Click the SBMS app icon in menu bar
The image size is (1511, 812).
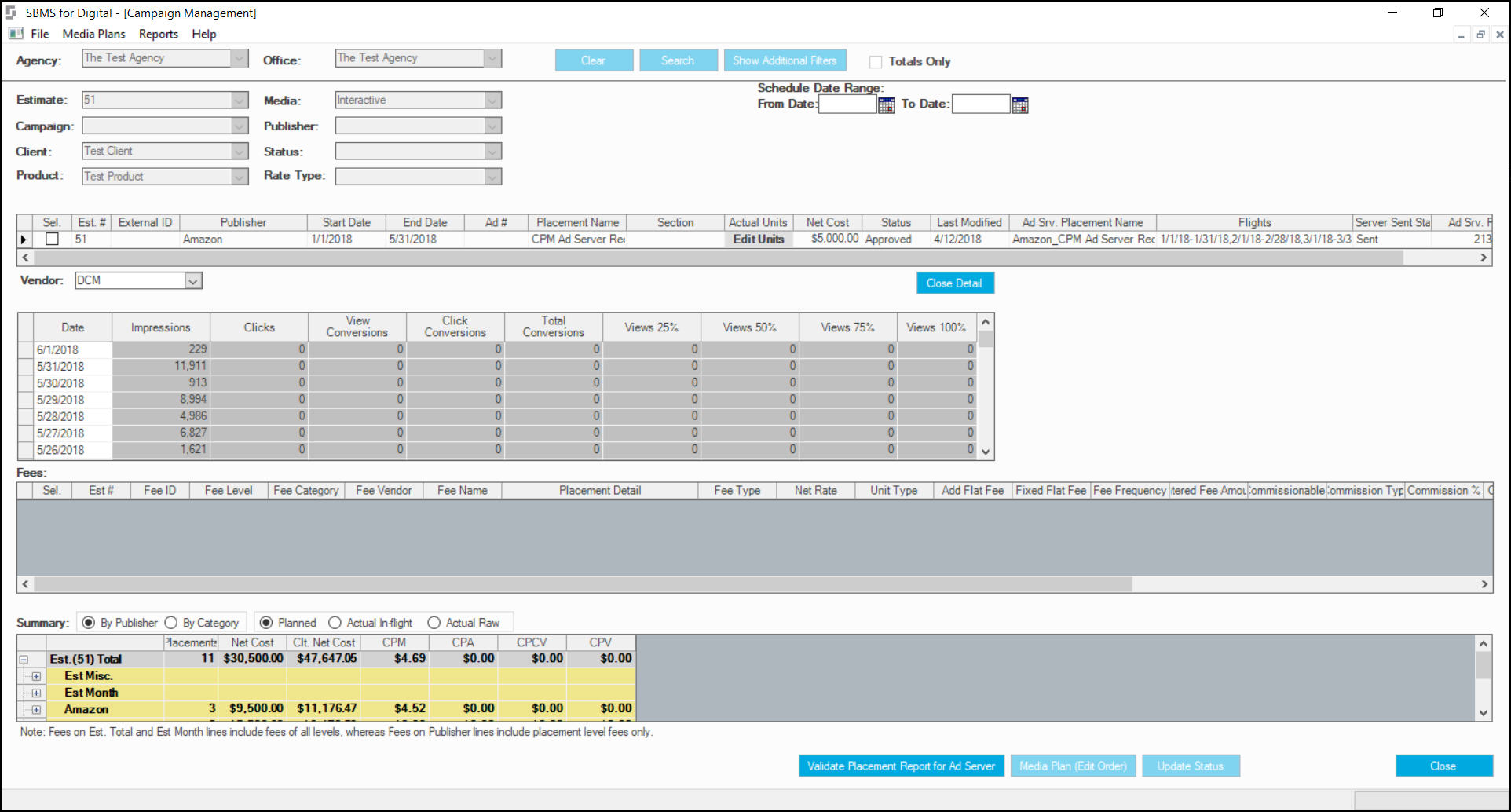pos(16,34)
